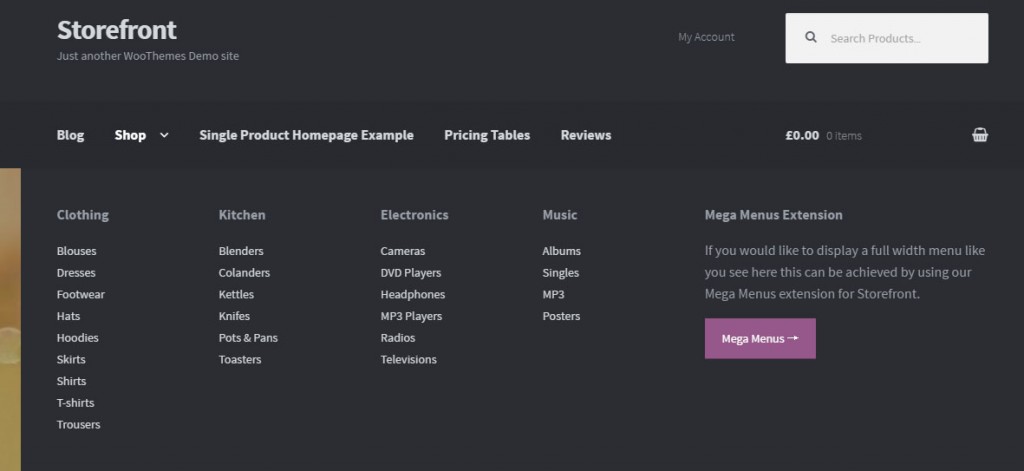This screenshot has height=471, width=1024.
Task: View the Hoodies category
Action: (x=78, y=338)
